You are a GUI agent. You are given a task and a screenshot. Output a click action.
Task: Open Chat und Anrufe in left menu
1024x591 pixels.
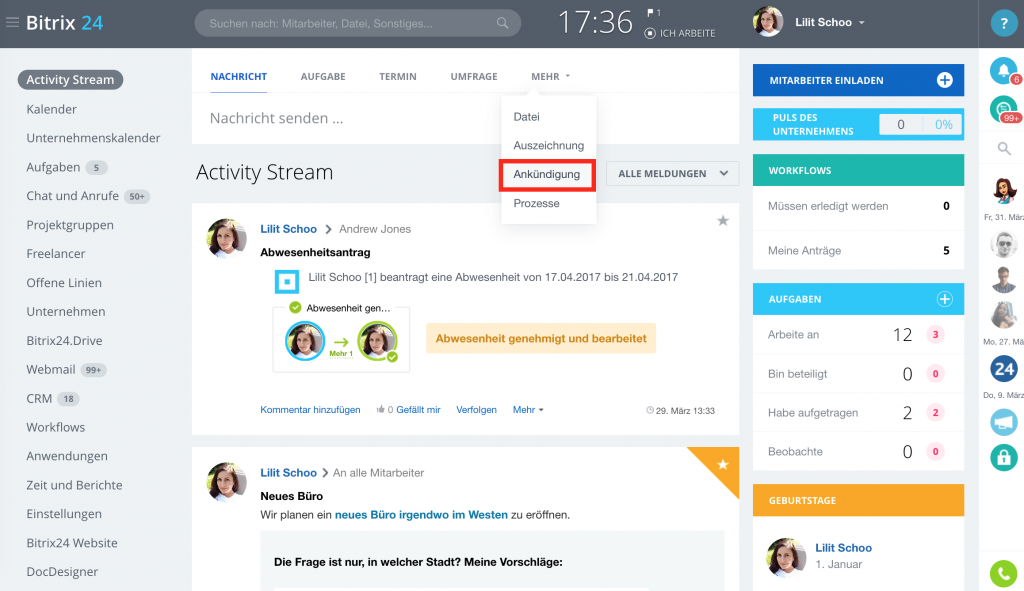(x=72, y=196)
